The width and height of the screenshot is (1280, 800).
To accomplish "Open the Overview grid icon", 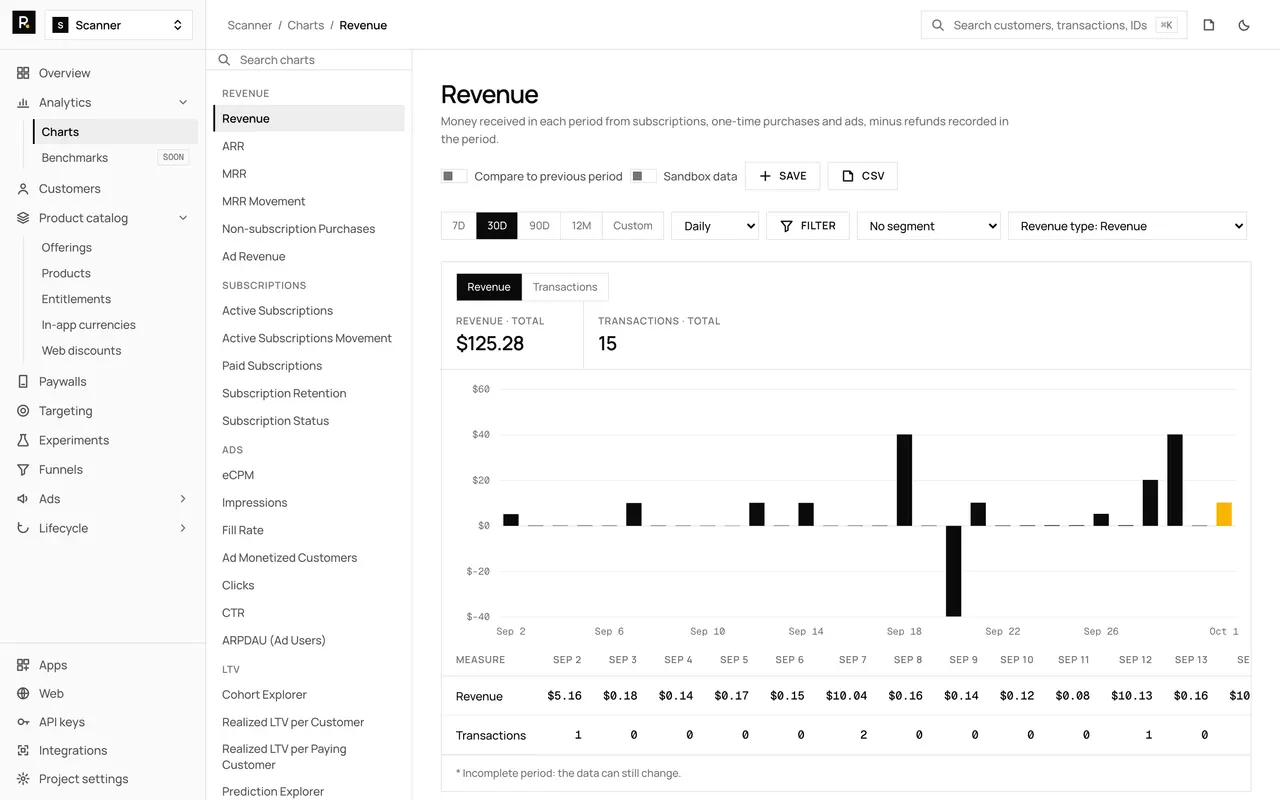I will tap(23, 73).
